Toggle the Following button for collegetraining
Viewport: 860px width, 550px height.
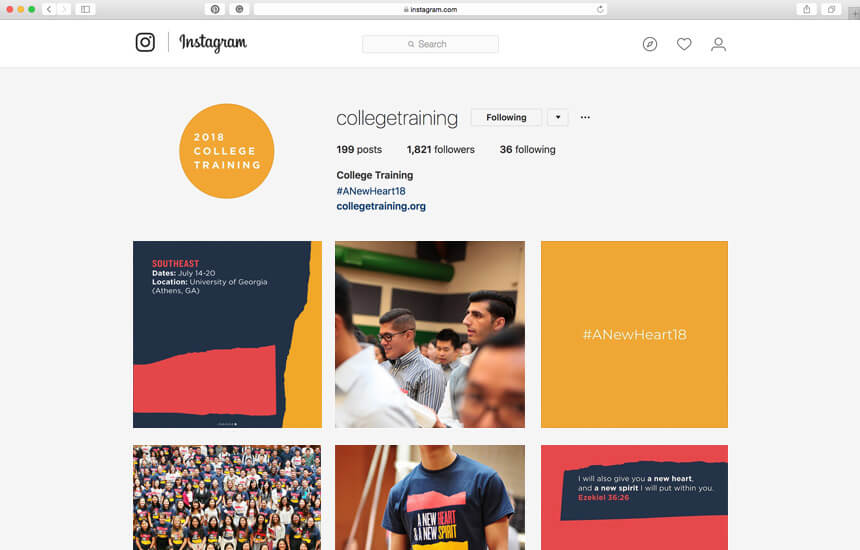tap(506, 117)
